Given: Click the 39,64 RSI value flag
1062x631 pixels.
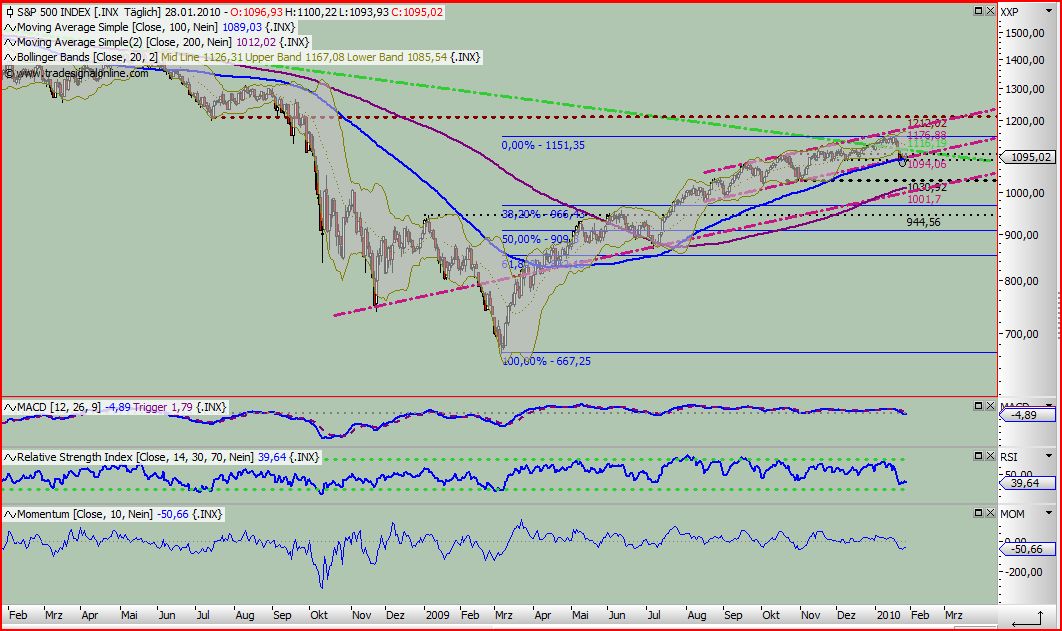Looking at the screenshot, I should click(x=1026, y=484).
